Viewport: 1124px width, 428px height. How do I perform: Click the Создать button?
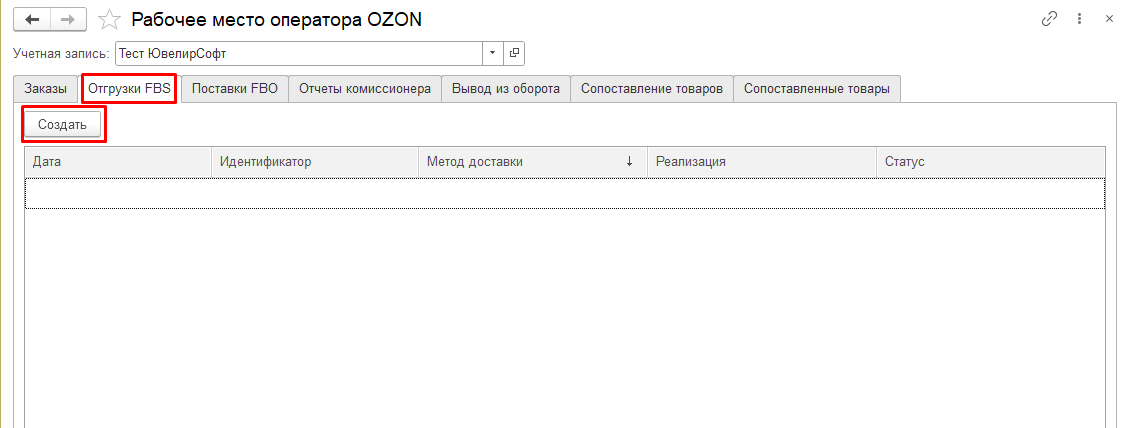(62, 125)
